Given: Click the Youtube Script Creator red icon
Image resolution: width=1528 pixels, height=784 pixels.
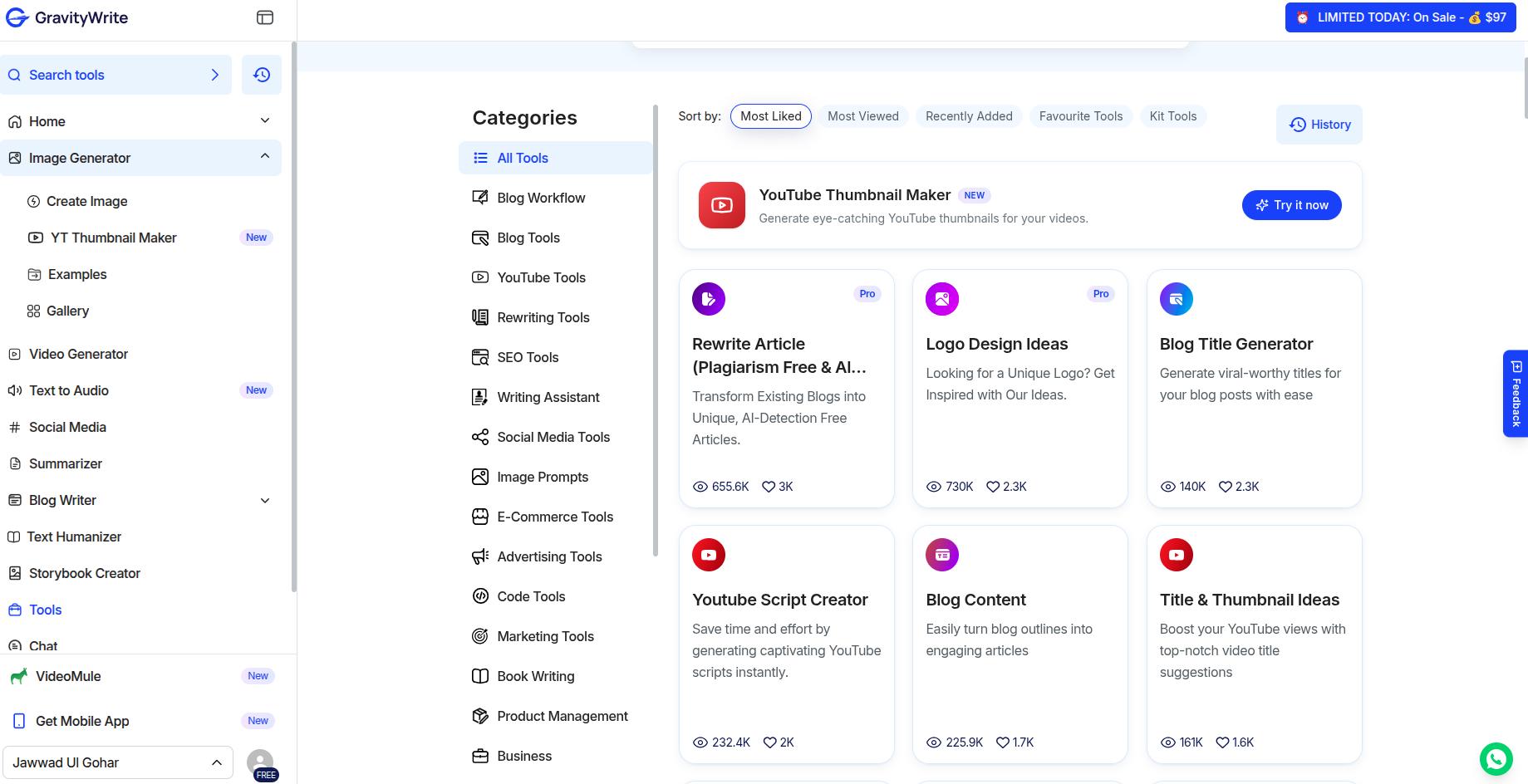Looking at the screenshot, I should (709, 555).
